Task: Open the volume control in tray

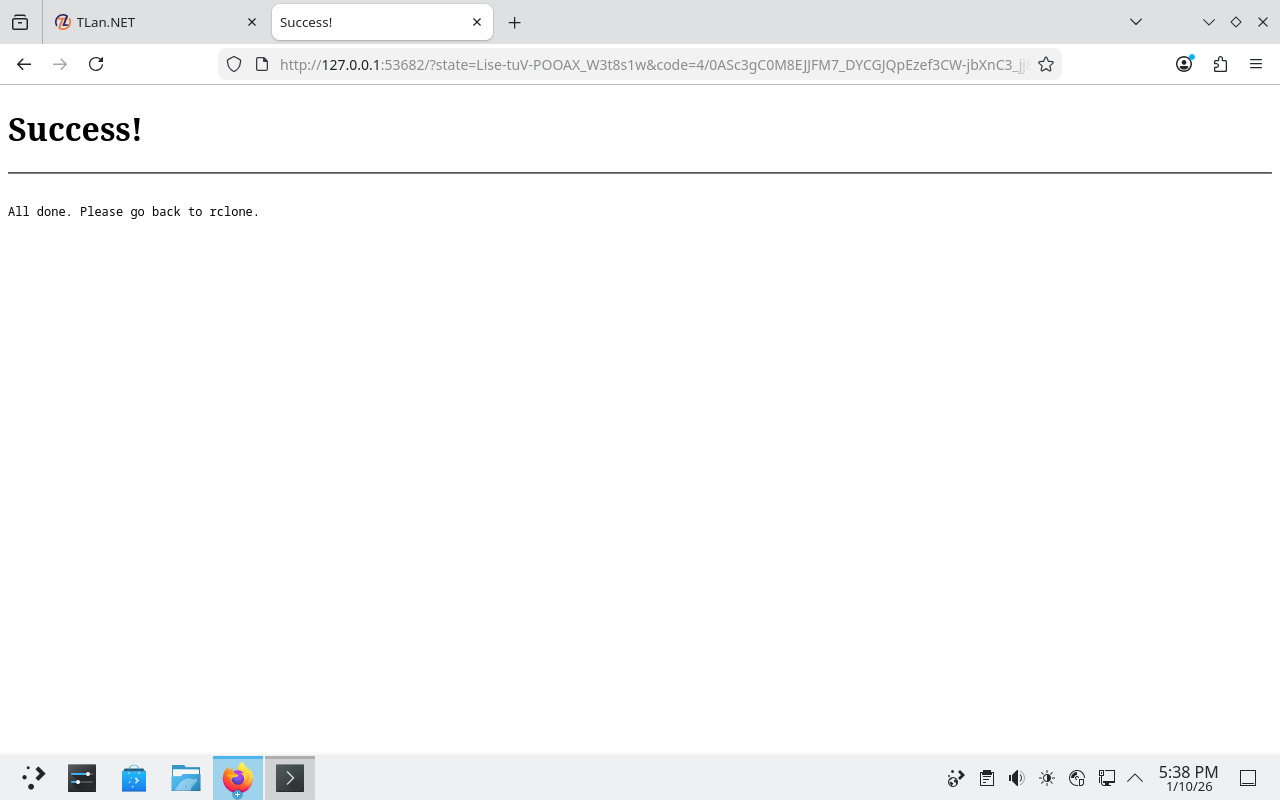Action: (1017, 778)
